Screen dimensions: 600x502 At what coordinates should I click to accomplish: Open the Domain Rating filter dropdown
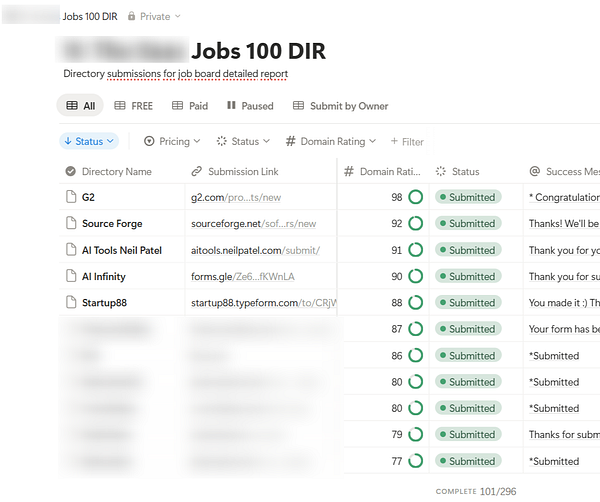[x=331, y=141]
